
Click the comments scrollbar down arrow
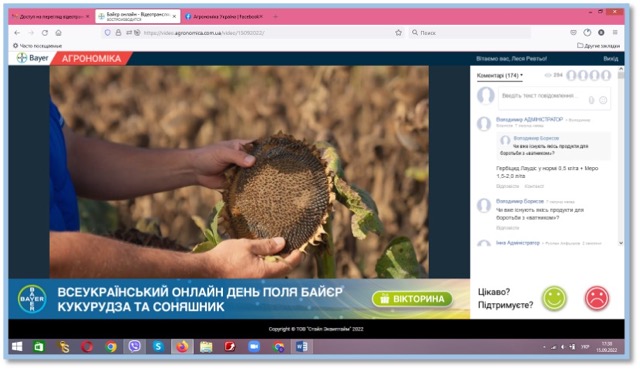[621, 243]
